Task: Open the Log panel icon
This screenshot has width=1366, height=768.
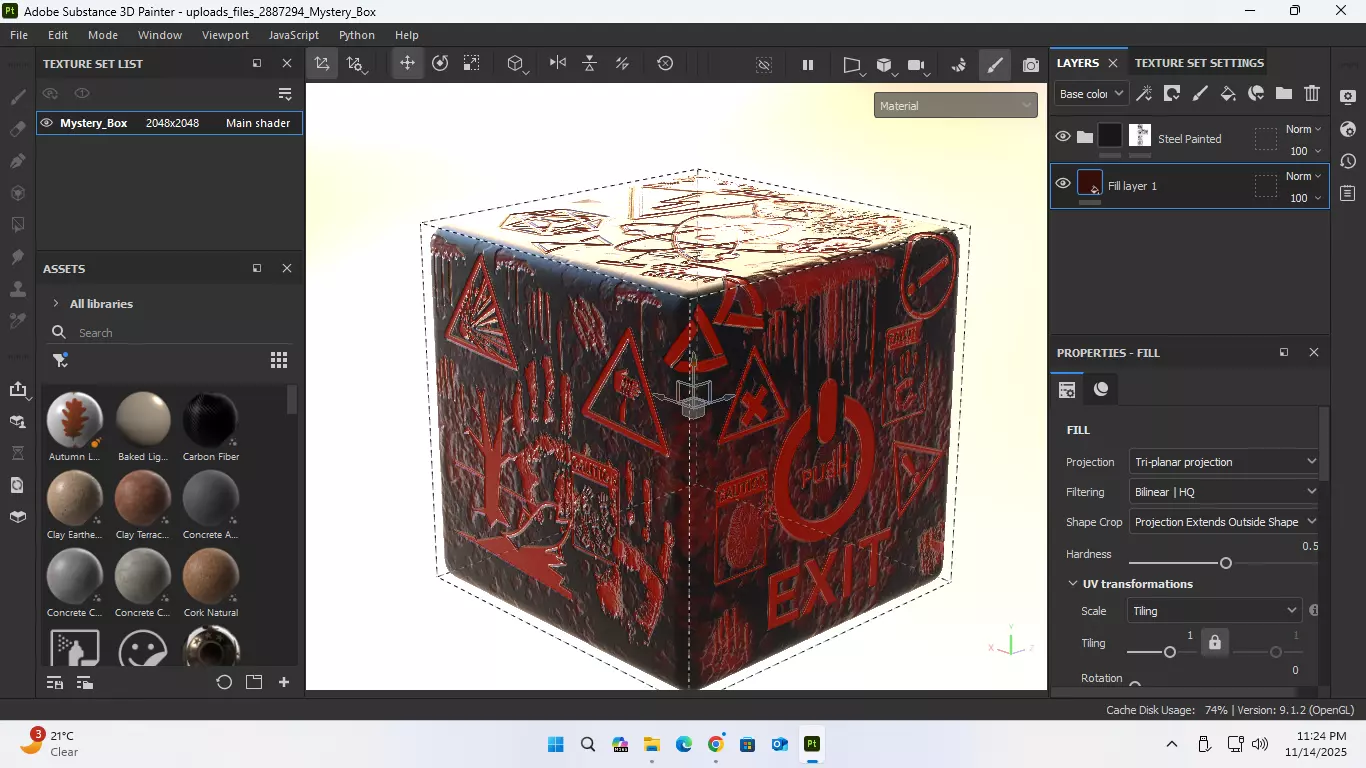Action: [x=1348, y=193]
